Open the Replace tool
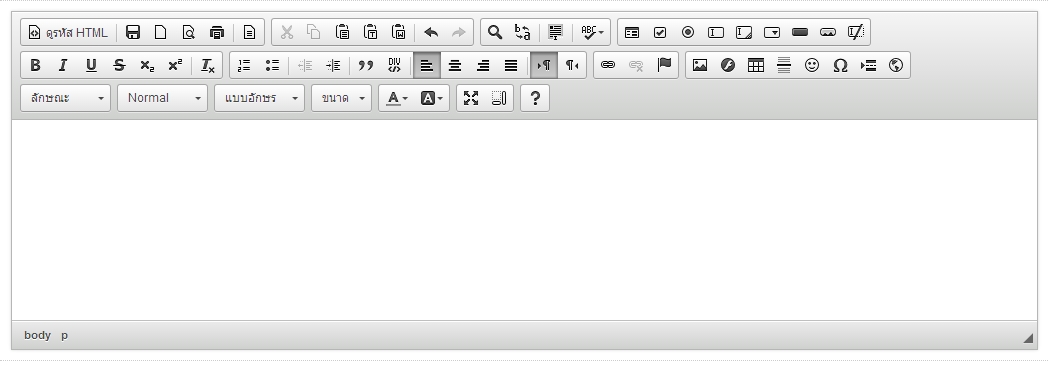This screenshot has height=369, width=1051. click(x=523, y=32)
